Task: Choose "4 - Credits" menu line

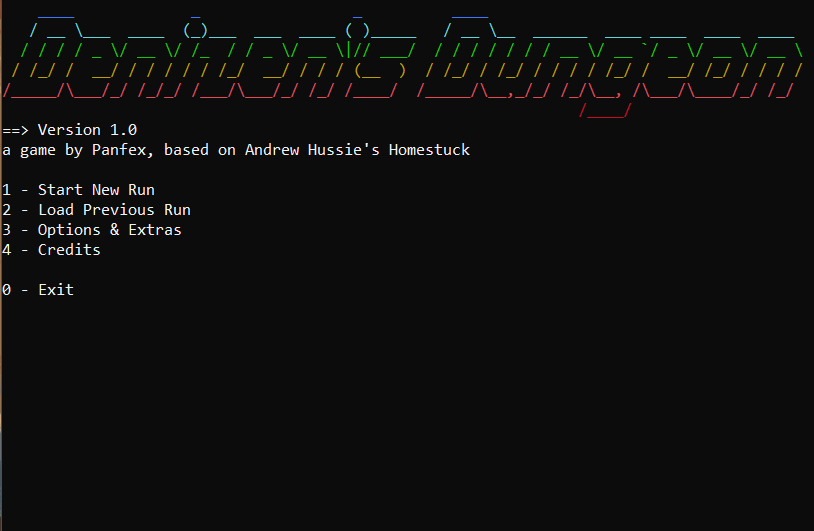Action: pos(52,250)
